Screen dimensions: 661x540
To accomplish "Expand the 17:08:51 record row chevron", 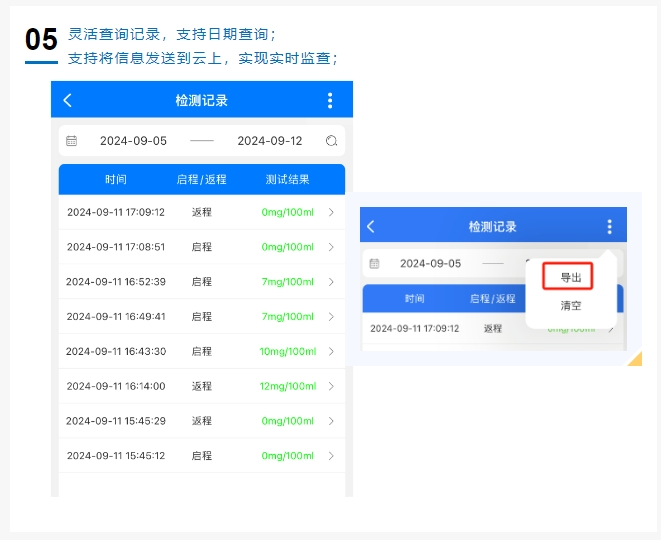I will point(331,247).
